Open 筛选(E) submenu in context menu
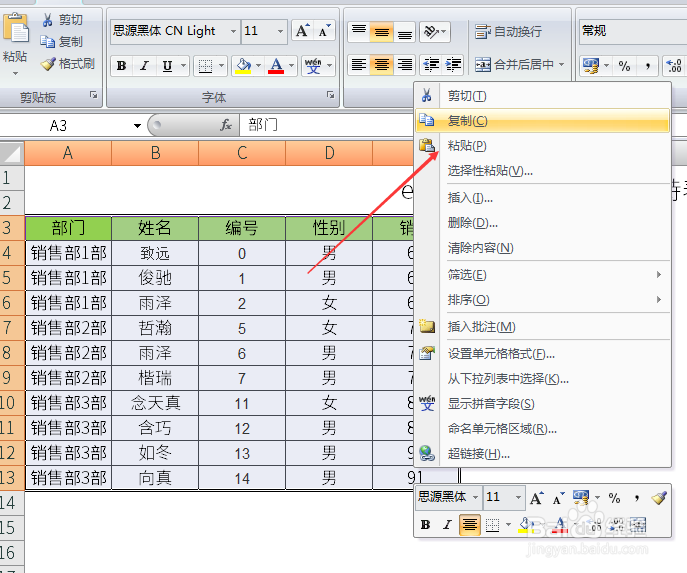Screen dimensions: 687x573 pos(542,275)
